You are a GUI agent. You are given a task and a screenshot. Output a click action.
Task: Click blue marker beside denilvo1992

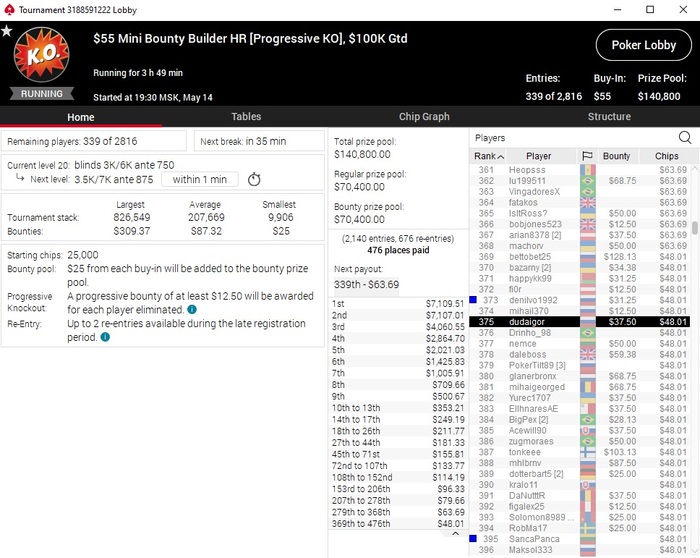(473, 300)
